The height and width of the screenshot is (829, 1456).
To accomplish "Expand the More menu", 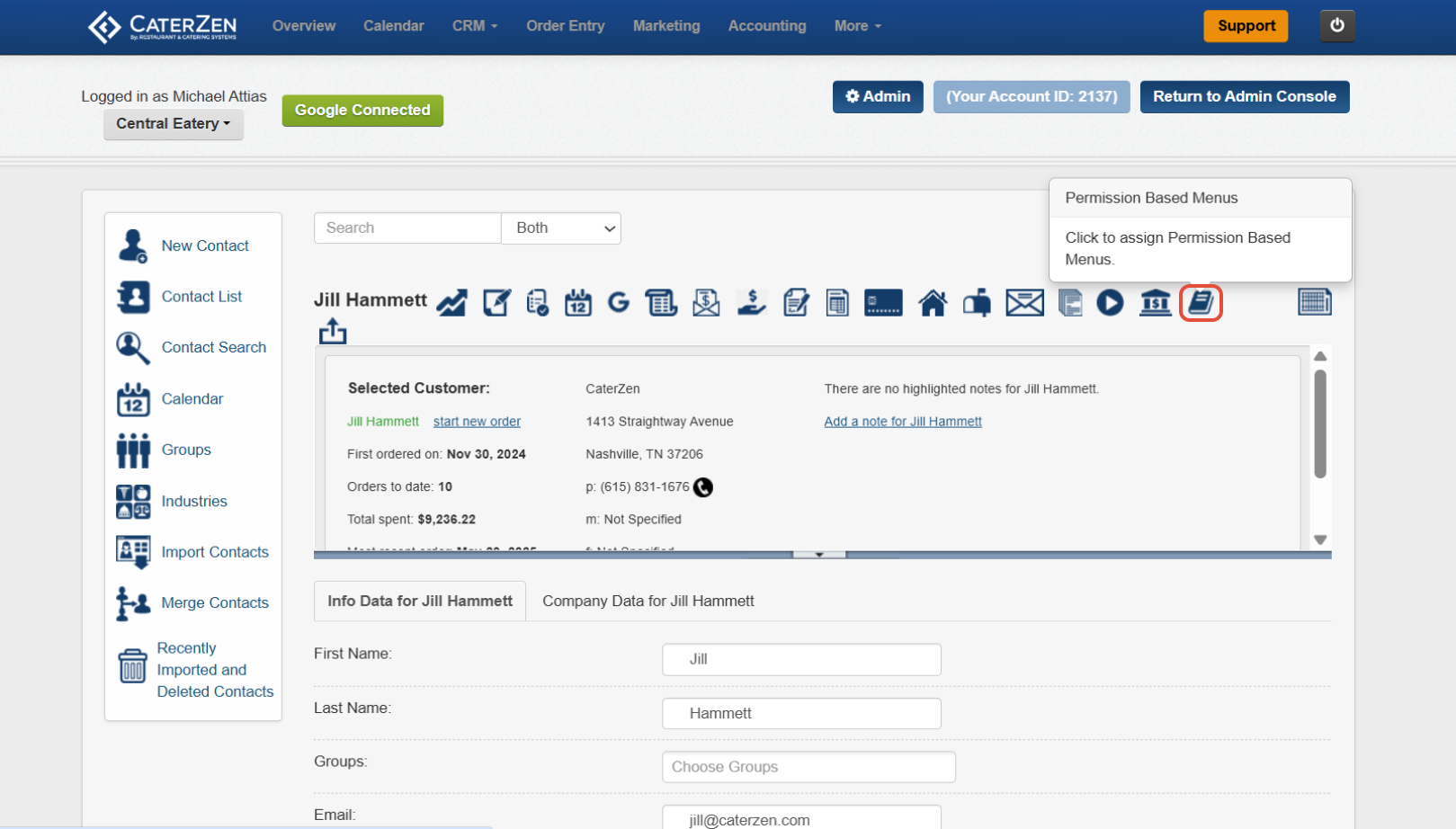I will pyautogui.click(x=858, y=26).
